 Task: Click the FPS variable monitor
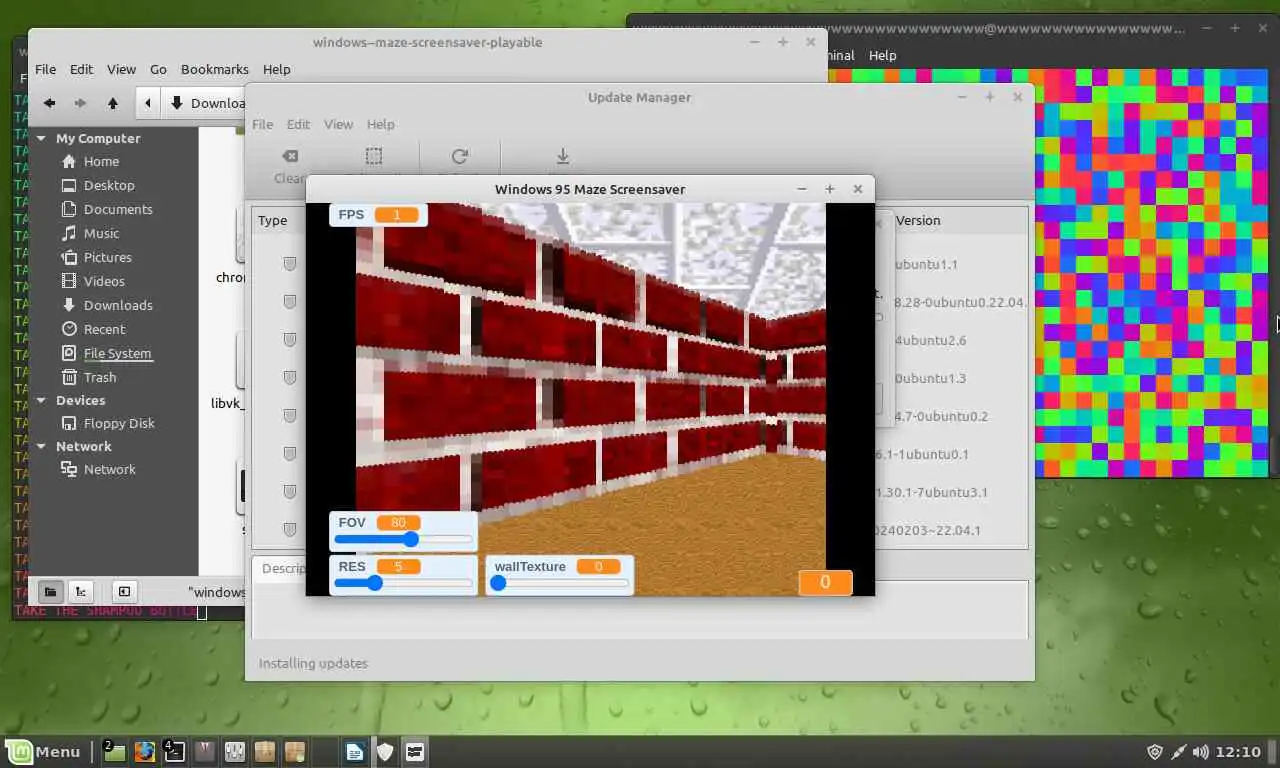(x=378, y=215)
